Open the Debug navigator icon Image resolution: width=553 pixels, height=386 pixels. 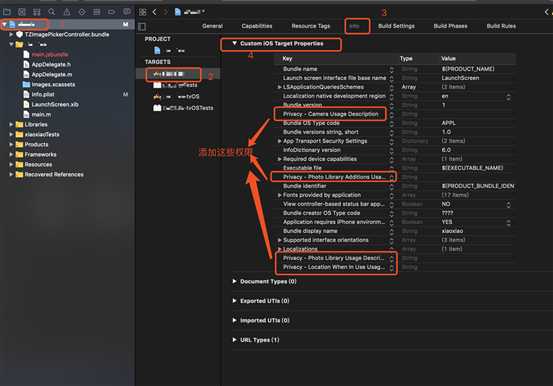(97, 12)
